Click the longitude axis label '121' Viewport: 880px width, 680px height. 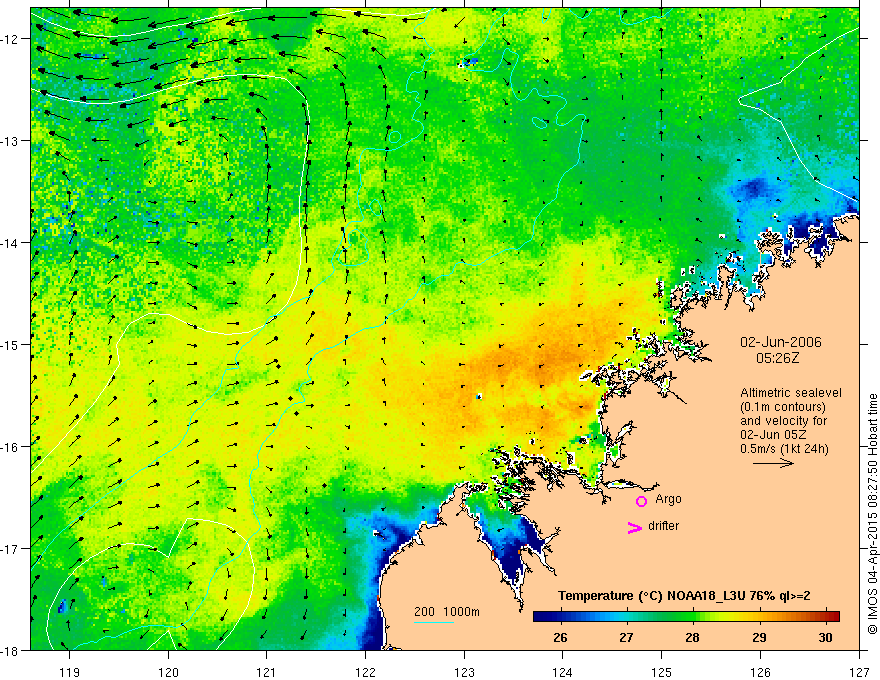pos(267,672)
